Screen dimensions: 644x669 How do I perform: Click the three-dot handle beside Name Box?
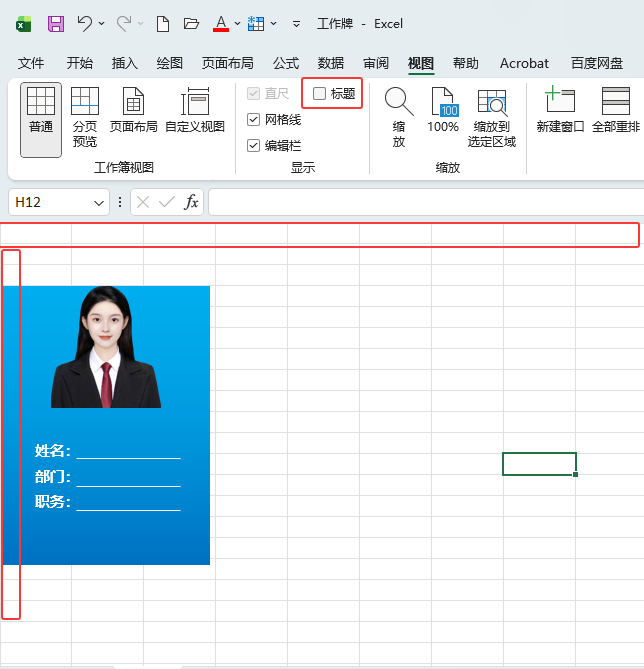(120, 202)
